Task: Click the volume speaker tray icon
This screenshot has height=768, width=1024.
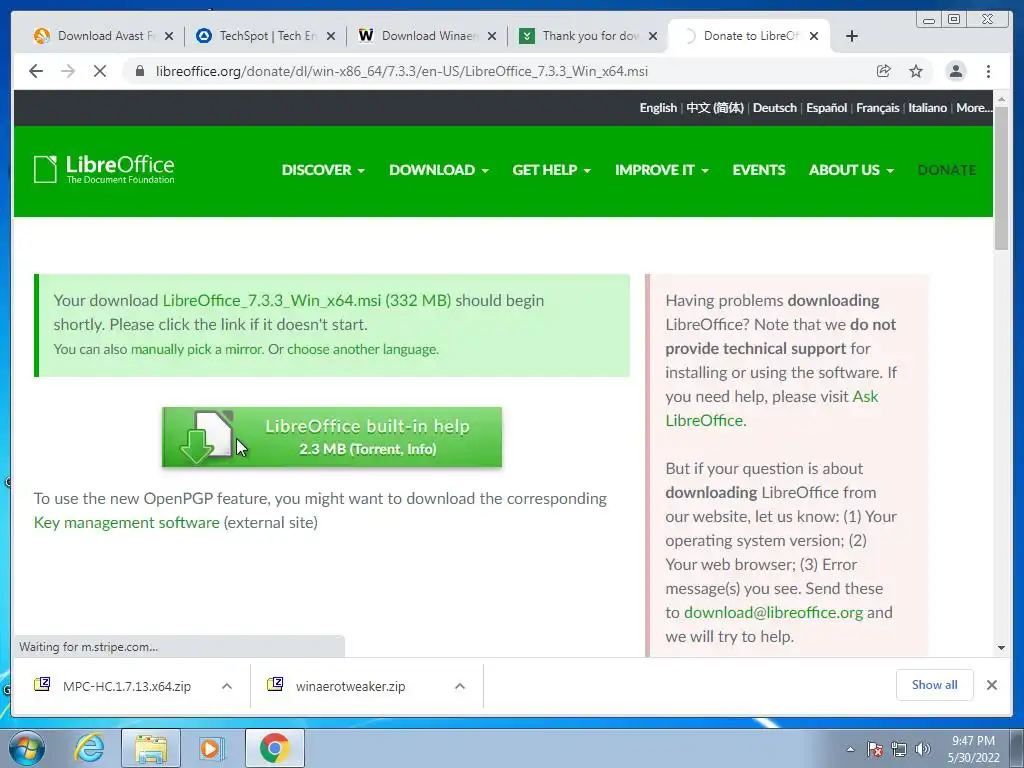Action: tap(923, 749)
